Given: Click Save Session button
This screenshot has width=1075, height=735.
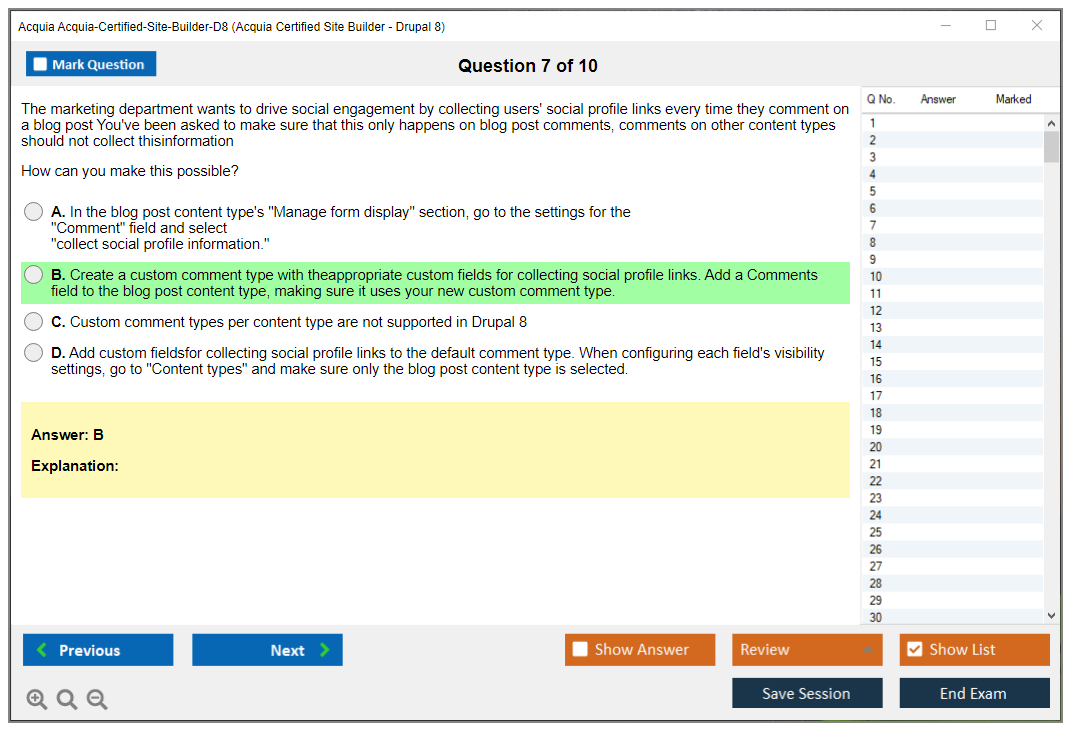Looking at the screenshot, I should coord(807,693).
